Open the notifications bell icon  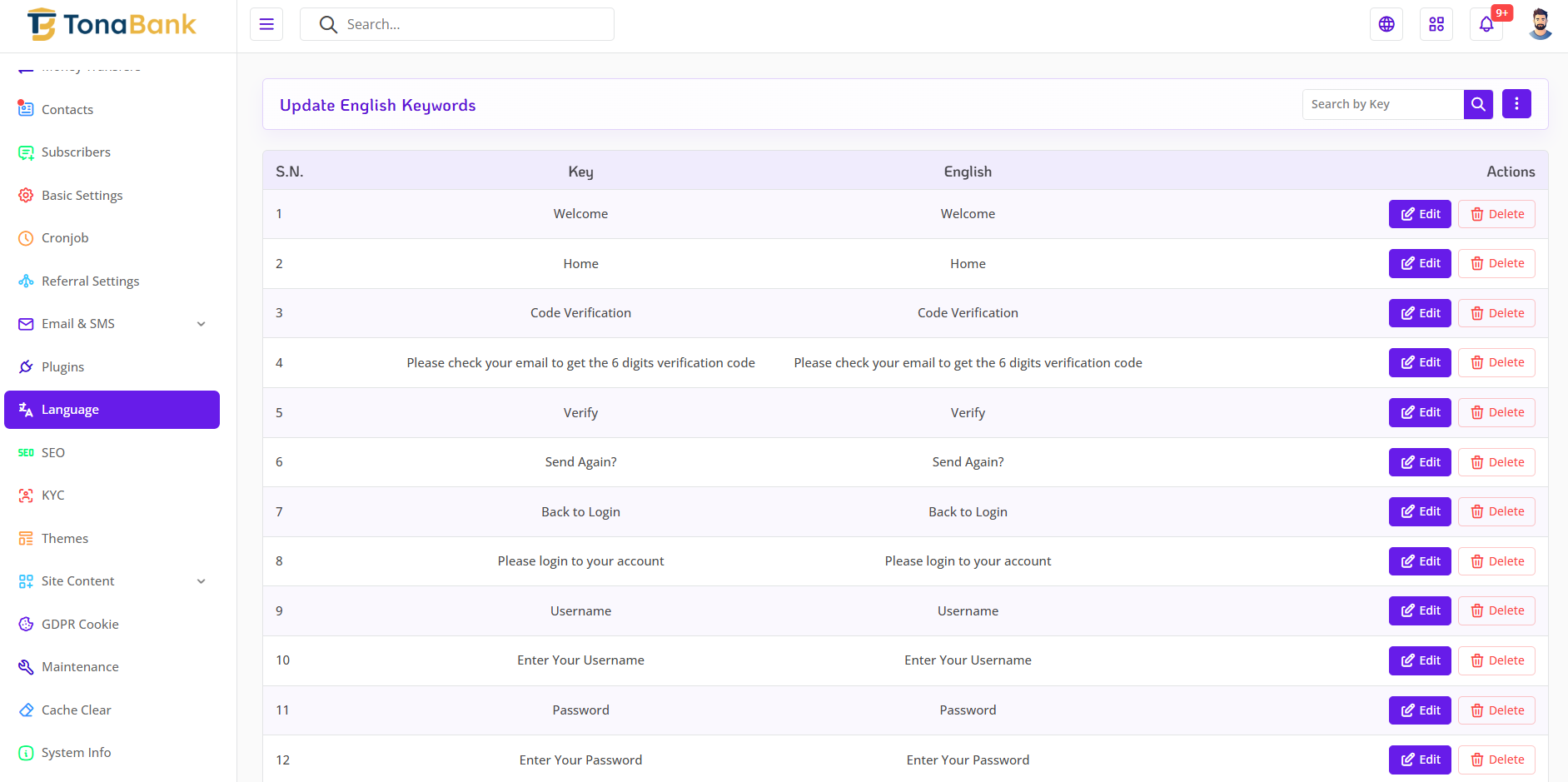(x=1486, y=24)
